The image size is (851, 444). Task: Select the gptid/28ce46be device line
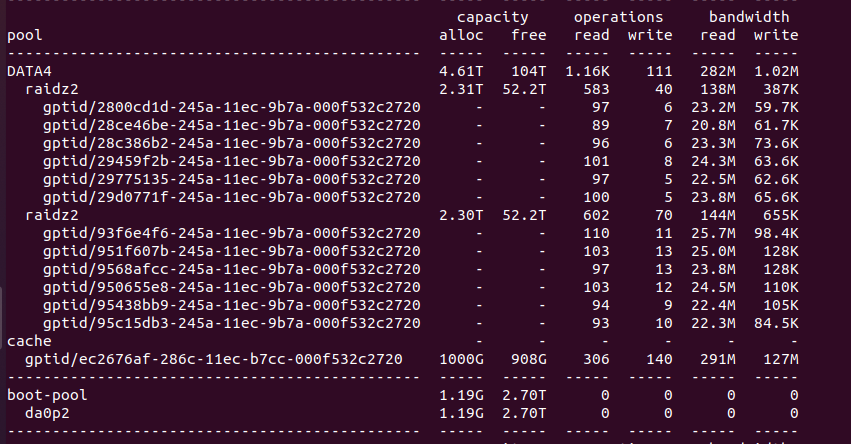[x=232, y=125]
